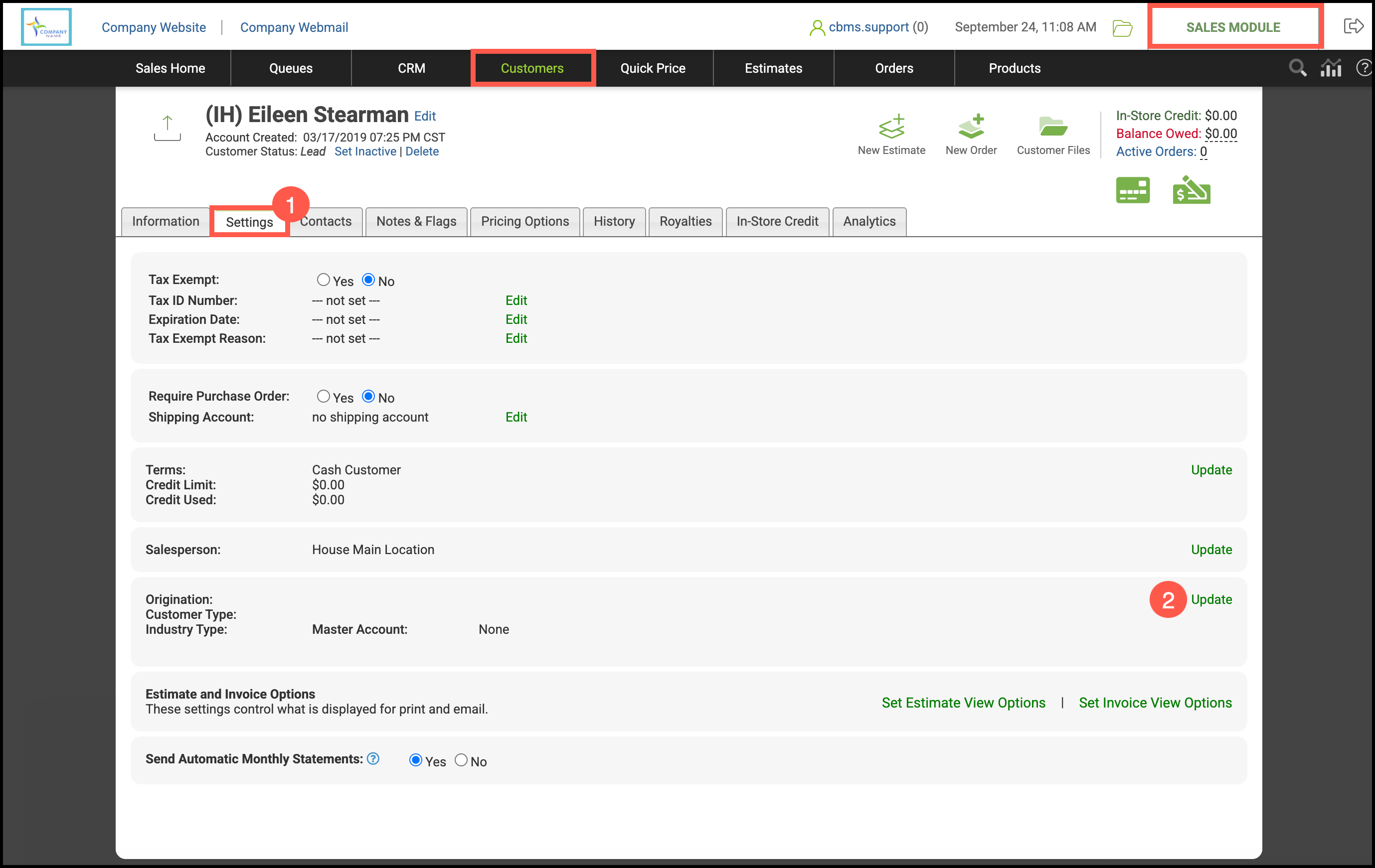Click the reports bar chart icon

coord(1331,68)
